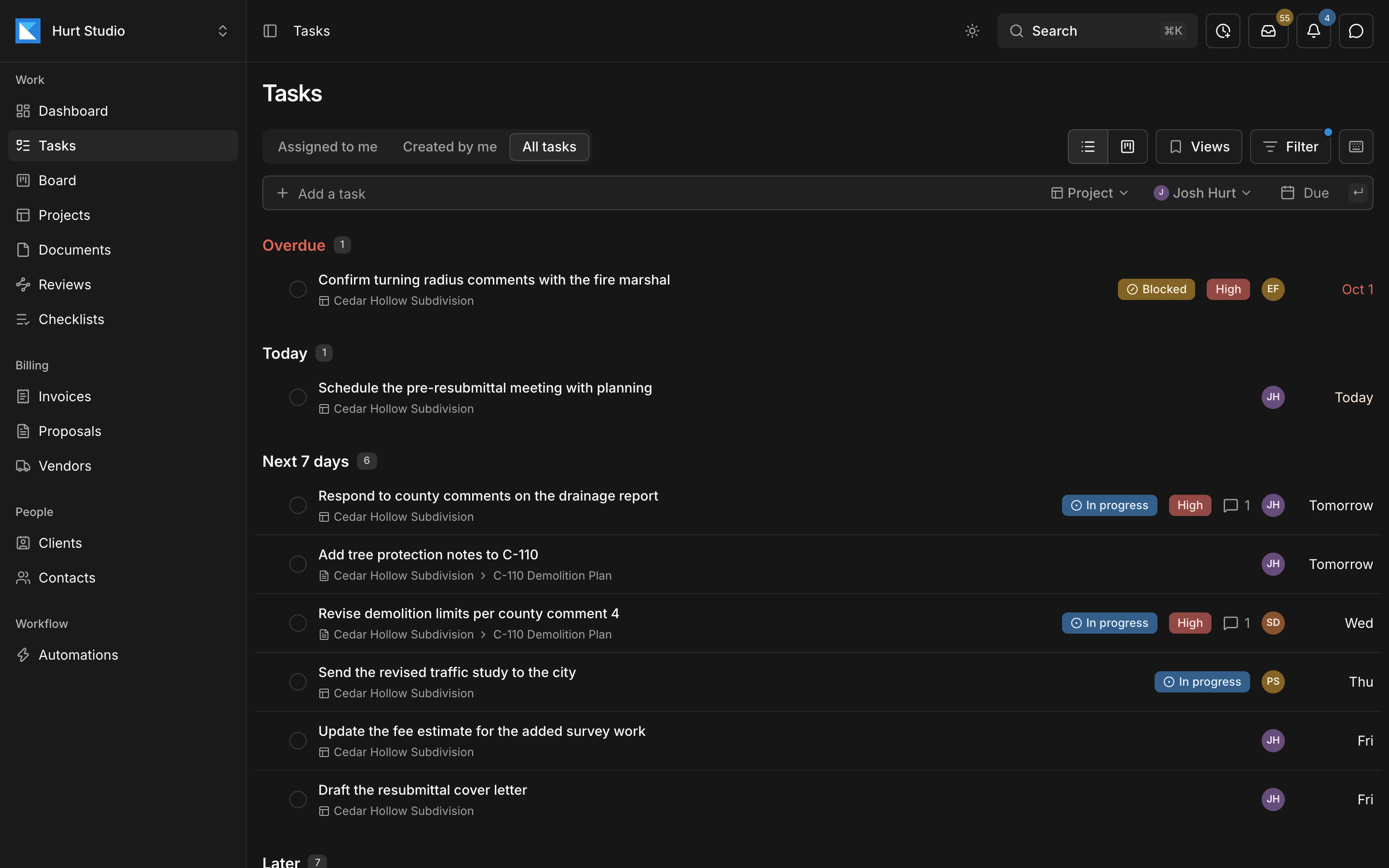This screenshot has width=1389, height=868.
Task: Click EF assignee avatar on fire marshal task
Action: coord(1272,289)
